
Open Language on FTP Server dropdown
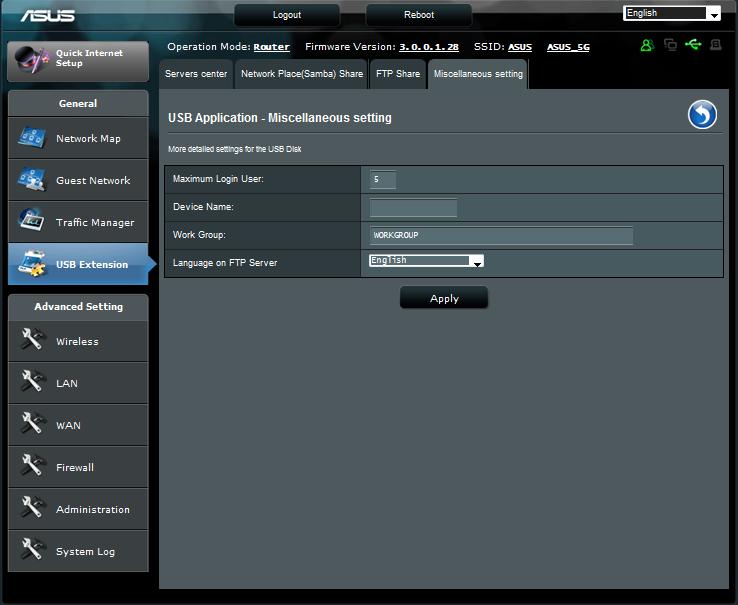pos(426,260)
